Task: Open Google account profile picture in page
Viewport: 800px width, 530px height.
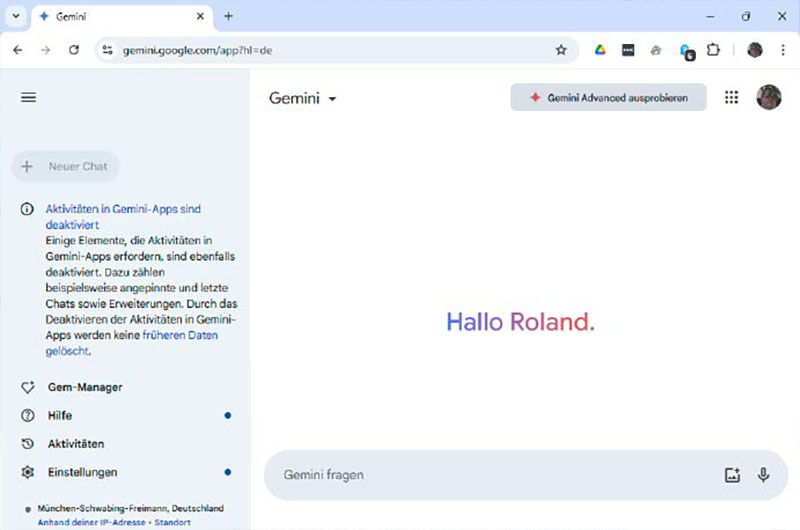Action: pyautogui.click(x=768, y=97)
